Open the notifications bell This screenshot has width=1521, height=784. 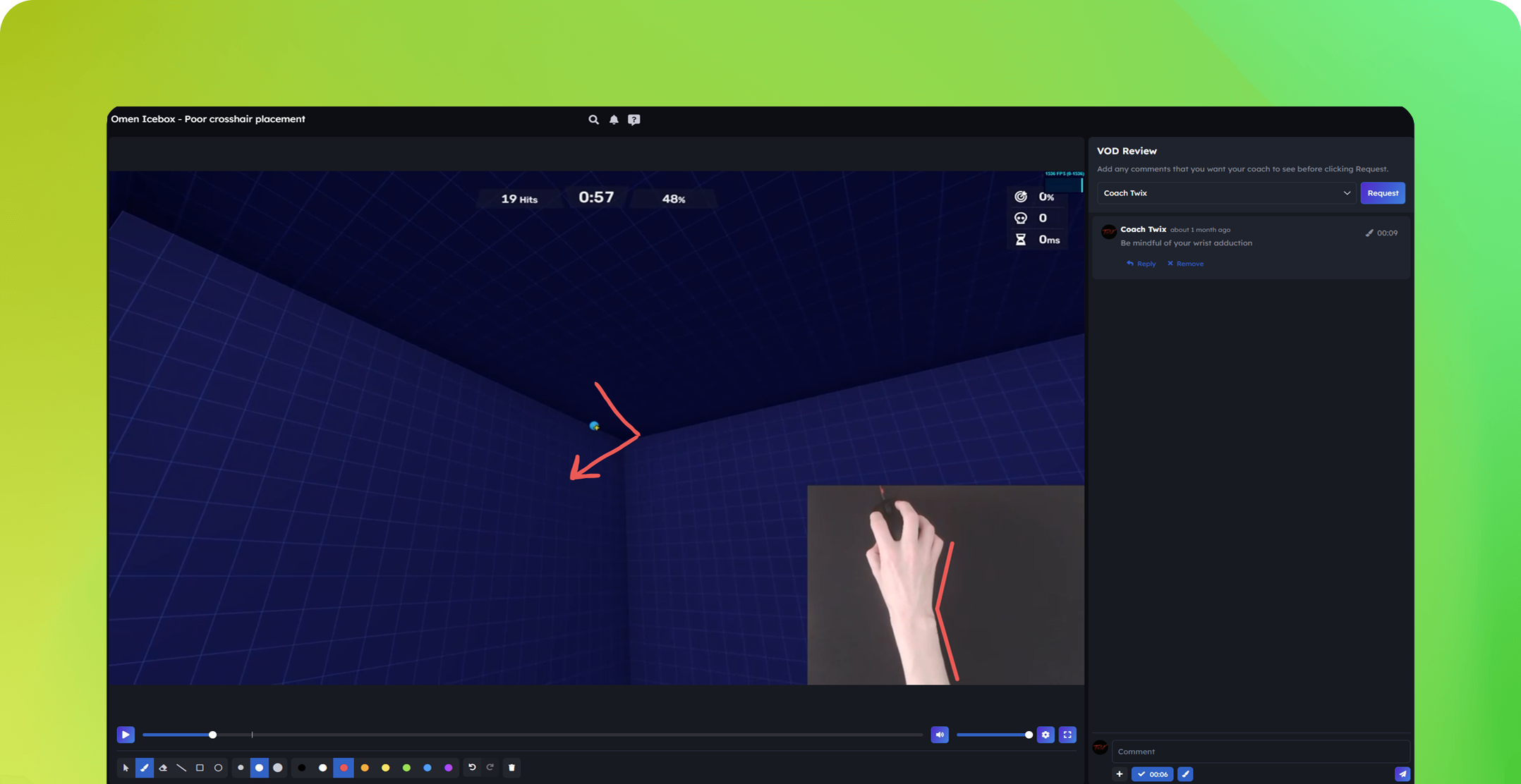[x=614, y=120]
